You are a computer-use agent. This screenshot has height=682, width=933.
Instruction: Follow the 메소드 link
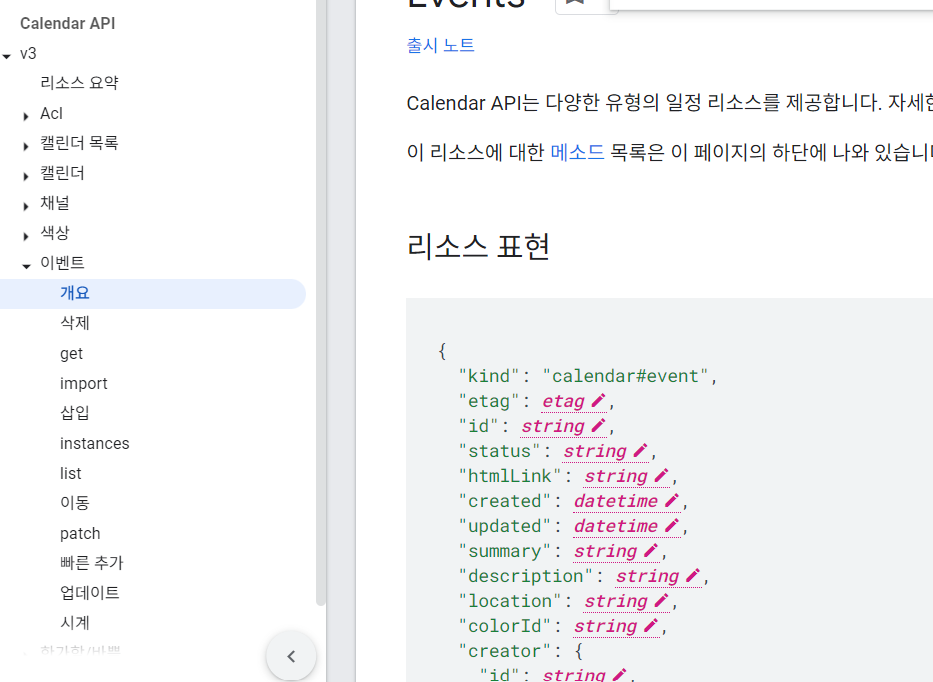coord(577,152)
